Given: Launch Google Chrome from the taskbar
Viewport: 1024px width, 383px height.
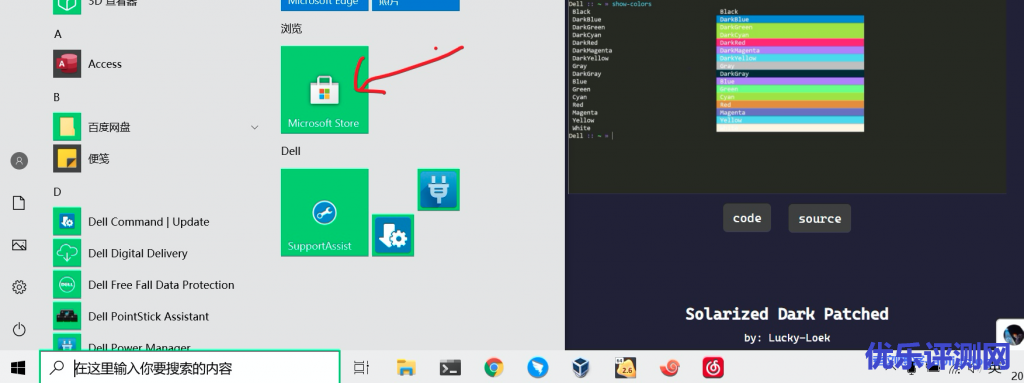Looking at the screenshot, I should 494,368.
